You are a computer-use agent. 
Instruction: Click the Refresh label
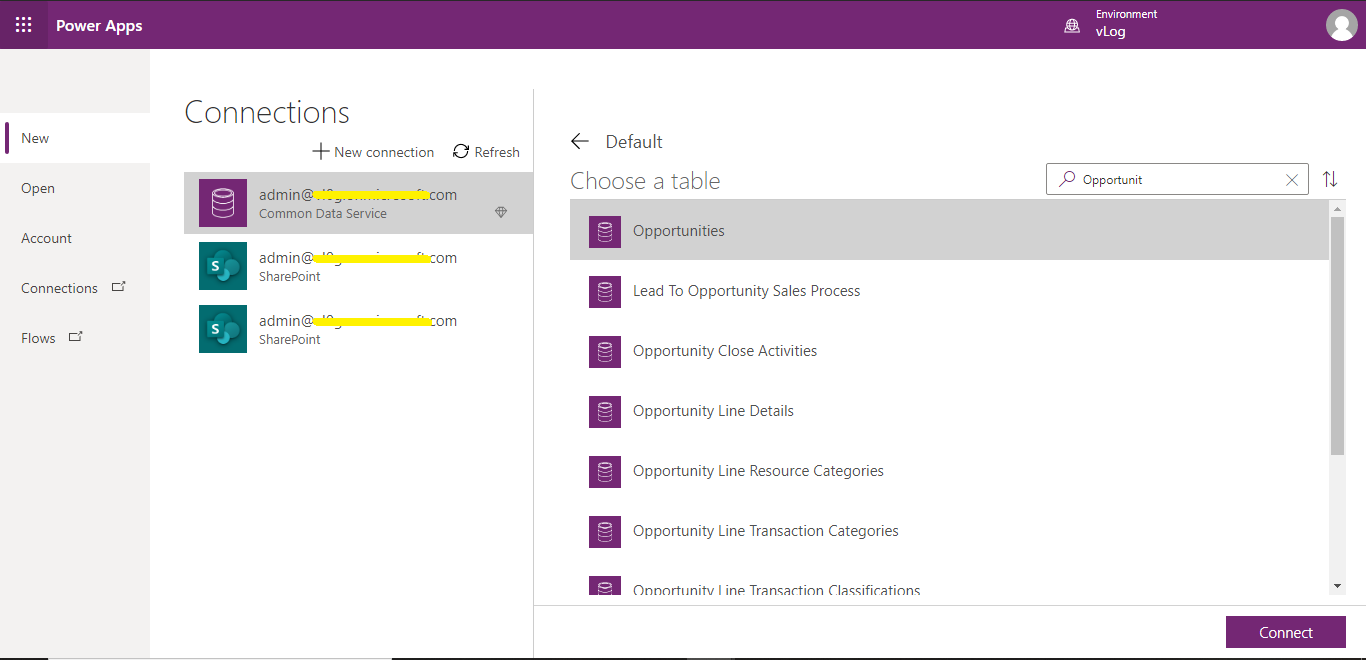pos(497,152)
